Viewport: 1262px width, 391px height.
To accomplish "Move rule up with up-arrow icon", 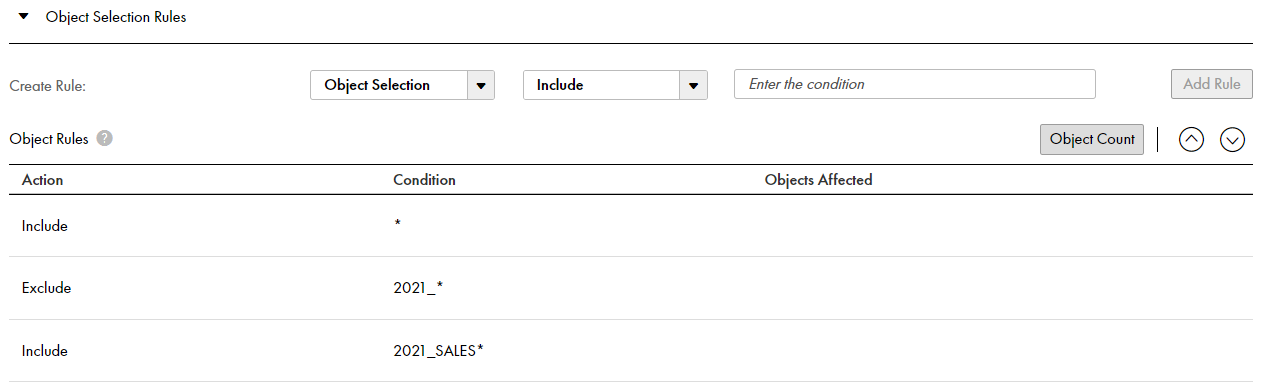I will click(x=1191, y=140).
